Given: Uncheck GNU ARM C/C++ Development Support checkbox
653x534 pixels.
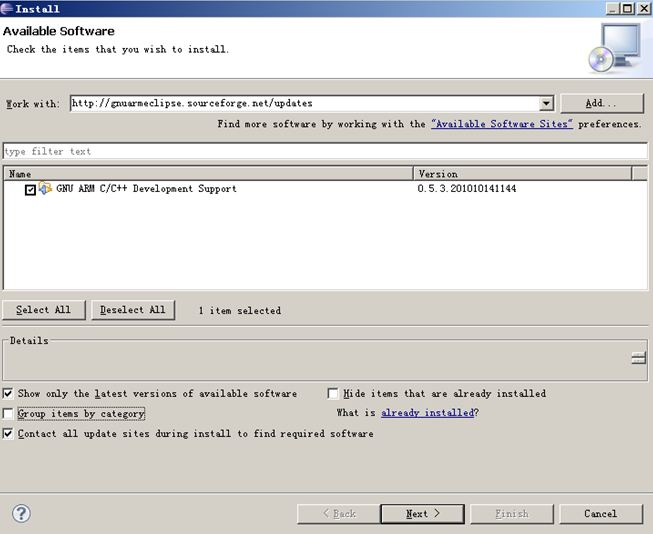Looking at the screenshot, I should pos(30,190).
